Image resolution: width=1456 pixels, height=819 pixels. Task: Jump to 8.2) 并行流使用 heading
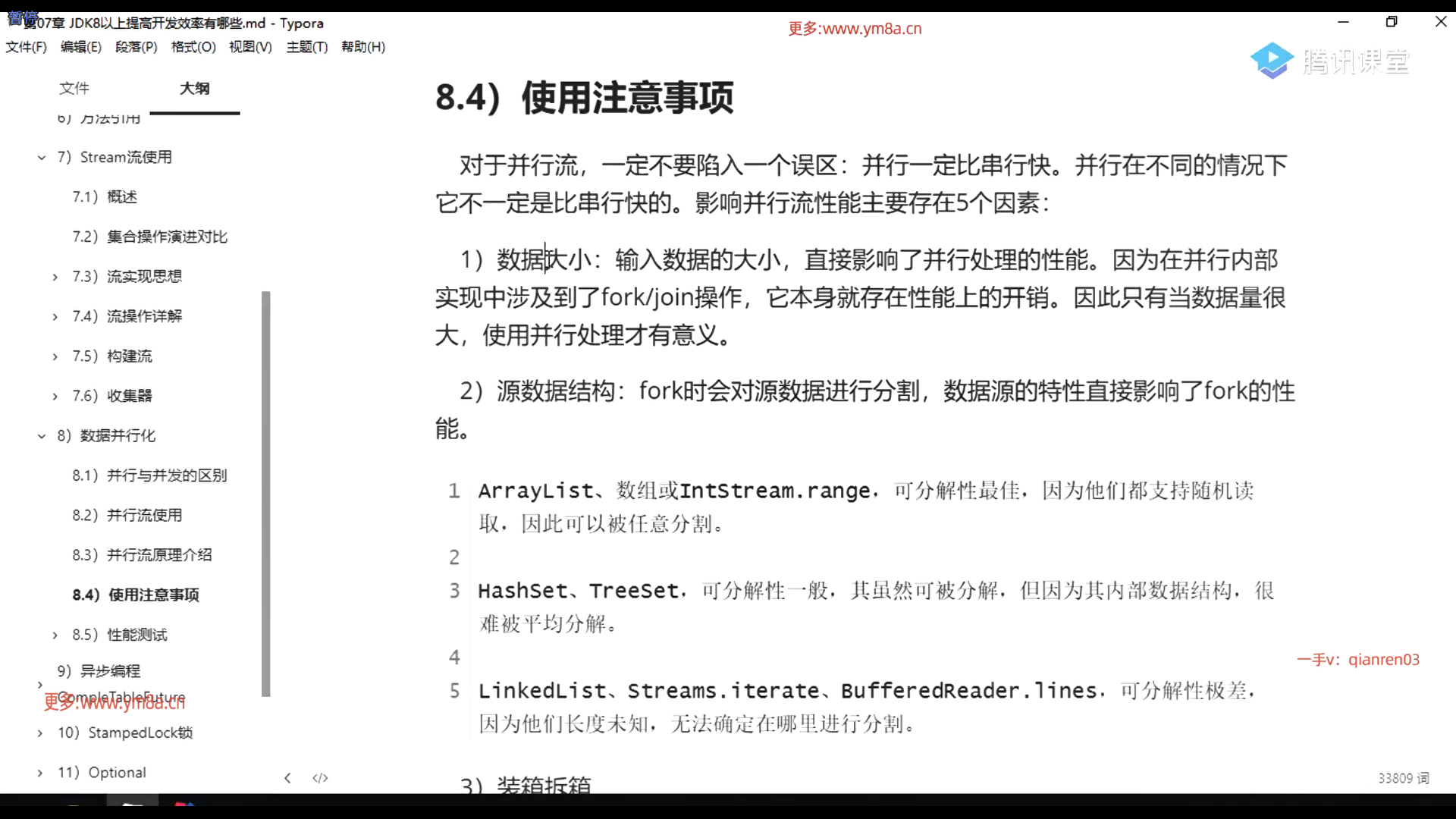pos(127,515)
